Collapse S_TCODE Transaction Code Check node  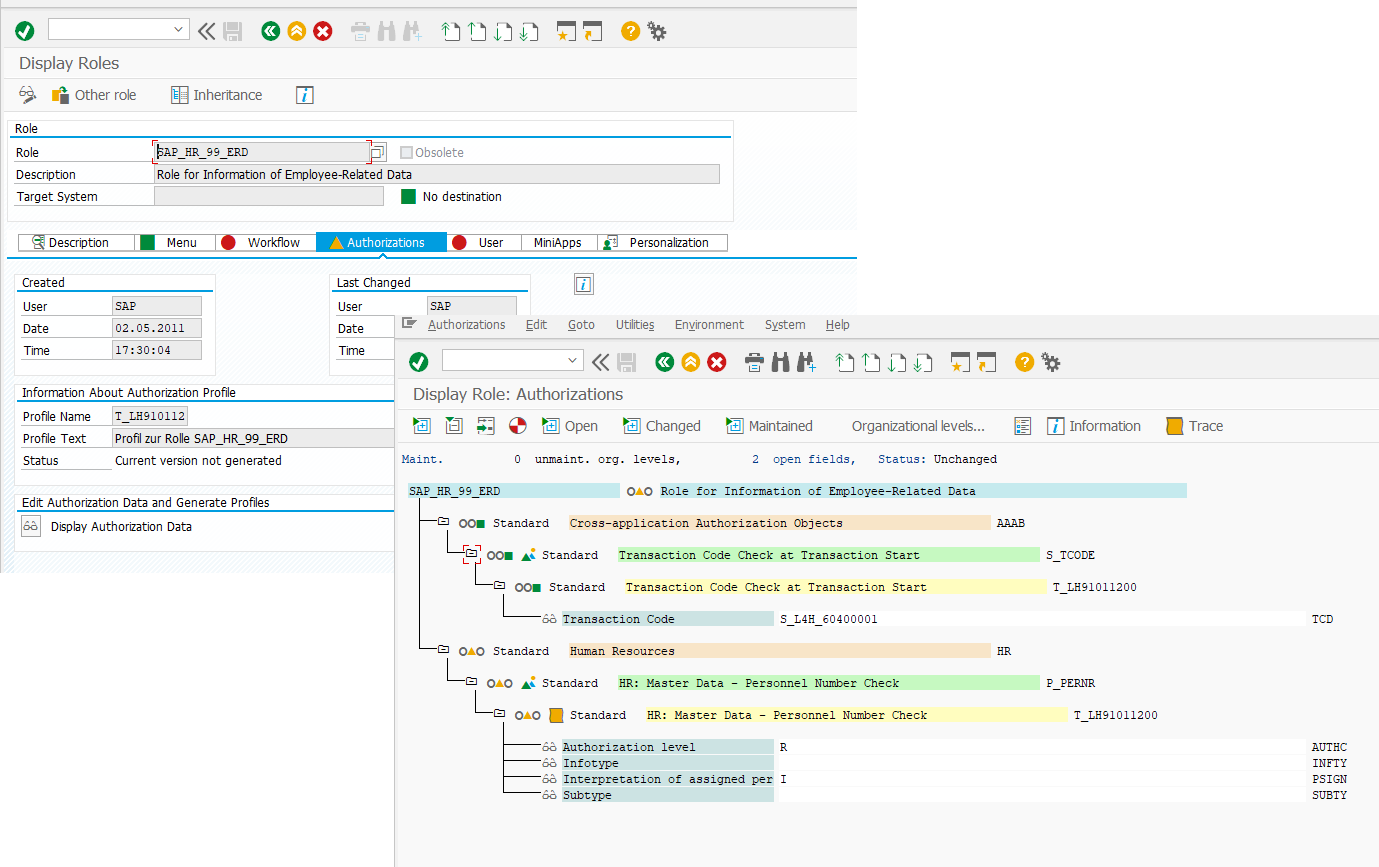click(471, 552)
